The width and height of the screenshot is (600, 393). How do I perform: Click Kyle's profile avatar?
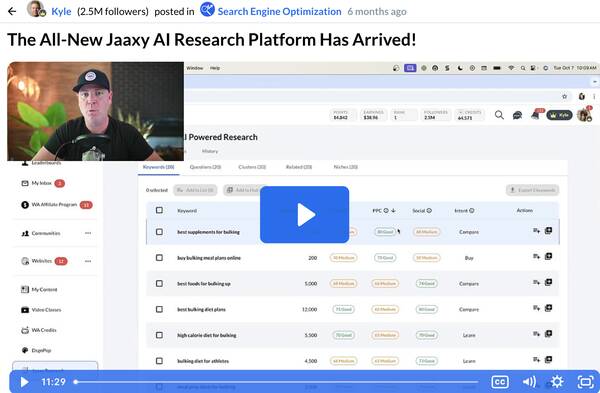(x=36, y=9)
